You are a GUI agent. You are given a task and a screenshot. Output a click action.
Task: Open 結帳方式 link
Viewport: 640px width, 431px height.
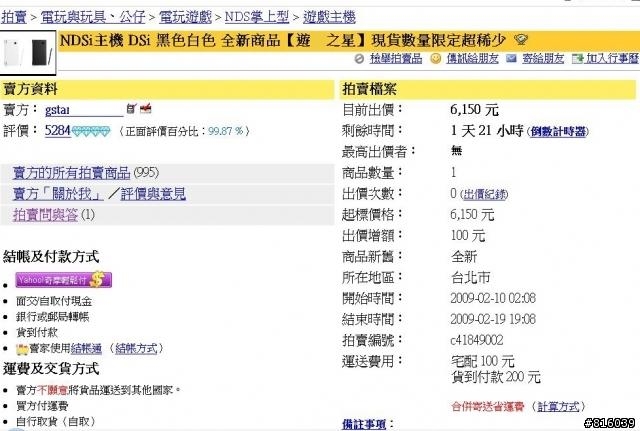(x=136, y=349)
